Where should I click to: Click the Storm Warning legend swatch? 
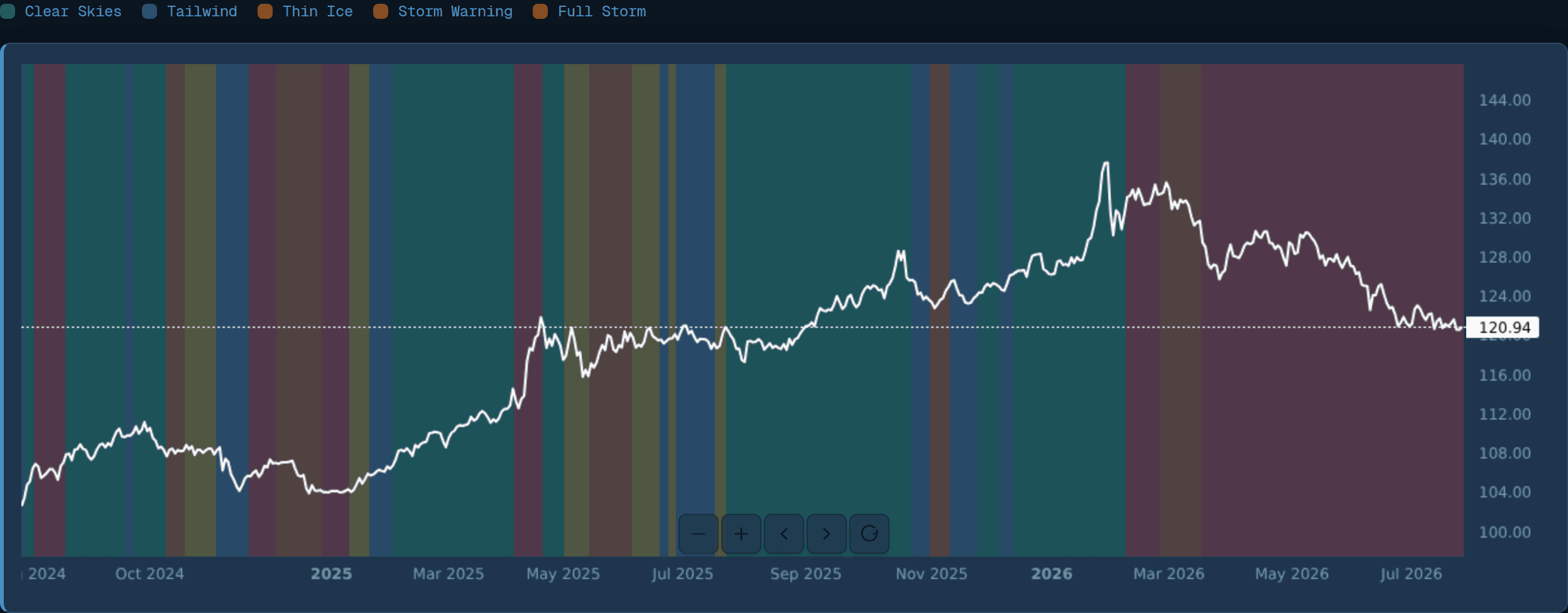pyautogui.click(x=381, y=11)
